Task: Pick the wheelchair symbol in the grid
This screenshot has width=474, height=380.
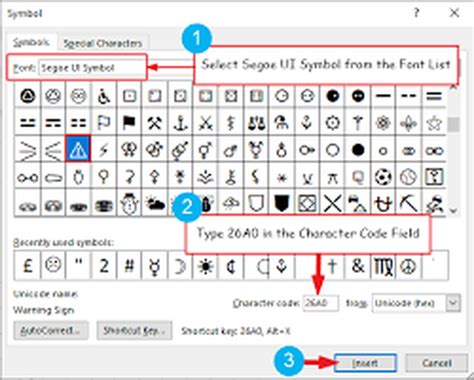Action: (x=103, y=96)
